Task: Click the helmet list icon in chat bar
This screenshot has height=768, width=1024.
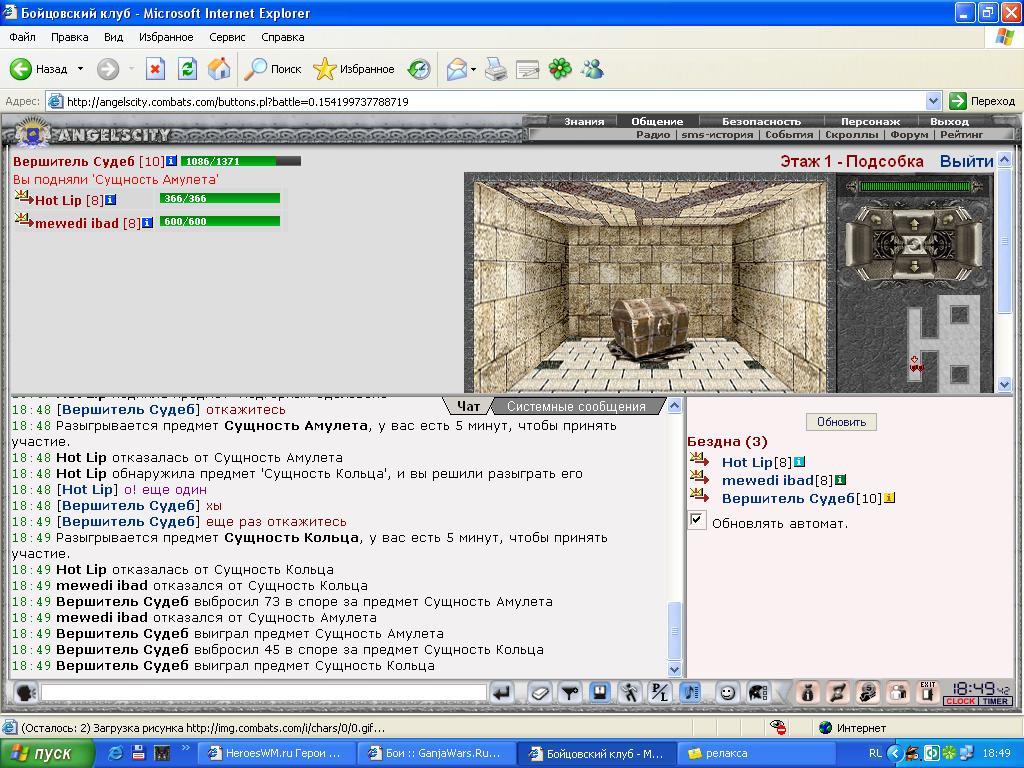Action: point(758,693)
